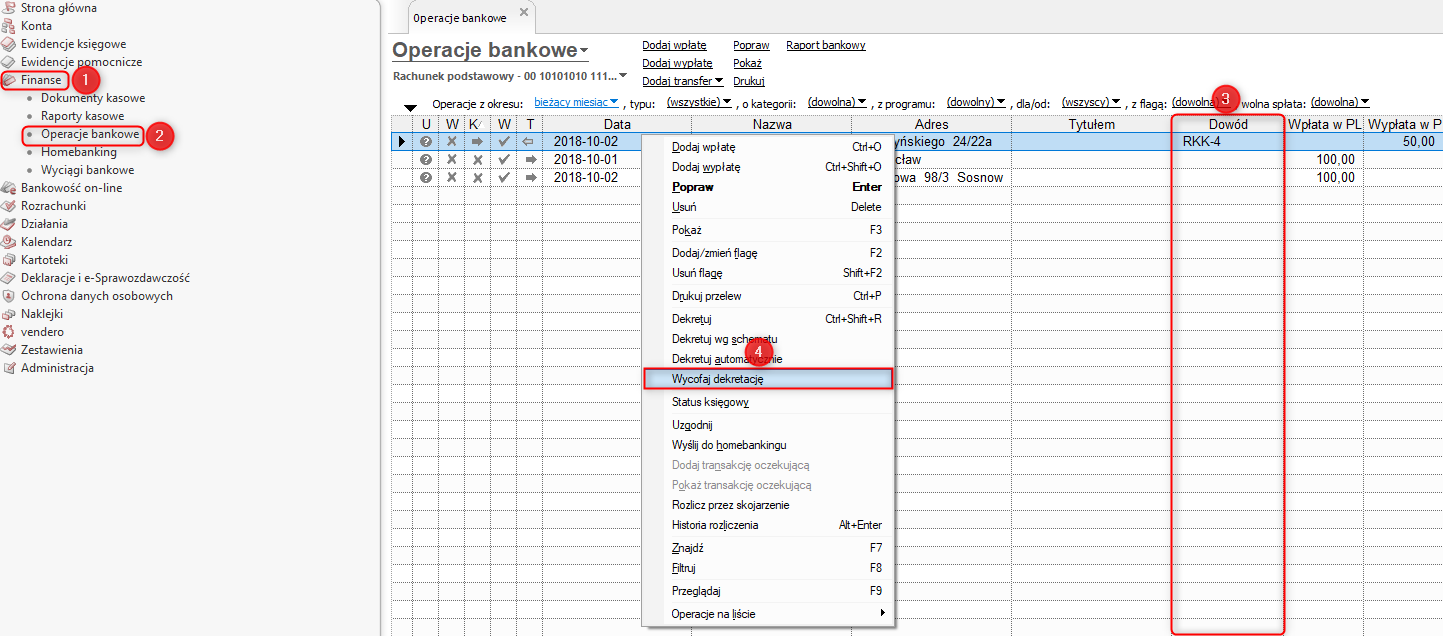Screen dimensions: 1443x636
Task: Click the left arrow icon in the RKK-4 row
Action: tap(530, 142)
